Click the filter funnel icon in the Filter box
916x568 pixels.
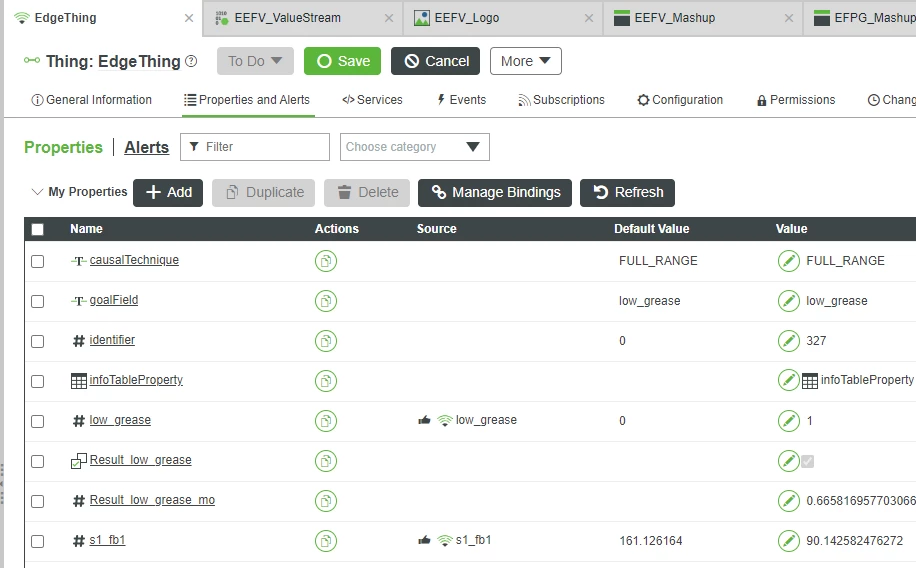tap(194, 147)
